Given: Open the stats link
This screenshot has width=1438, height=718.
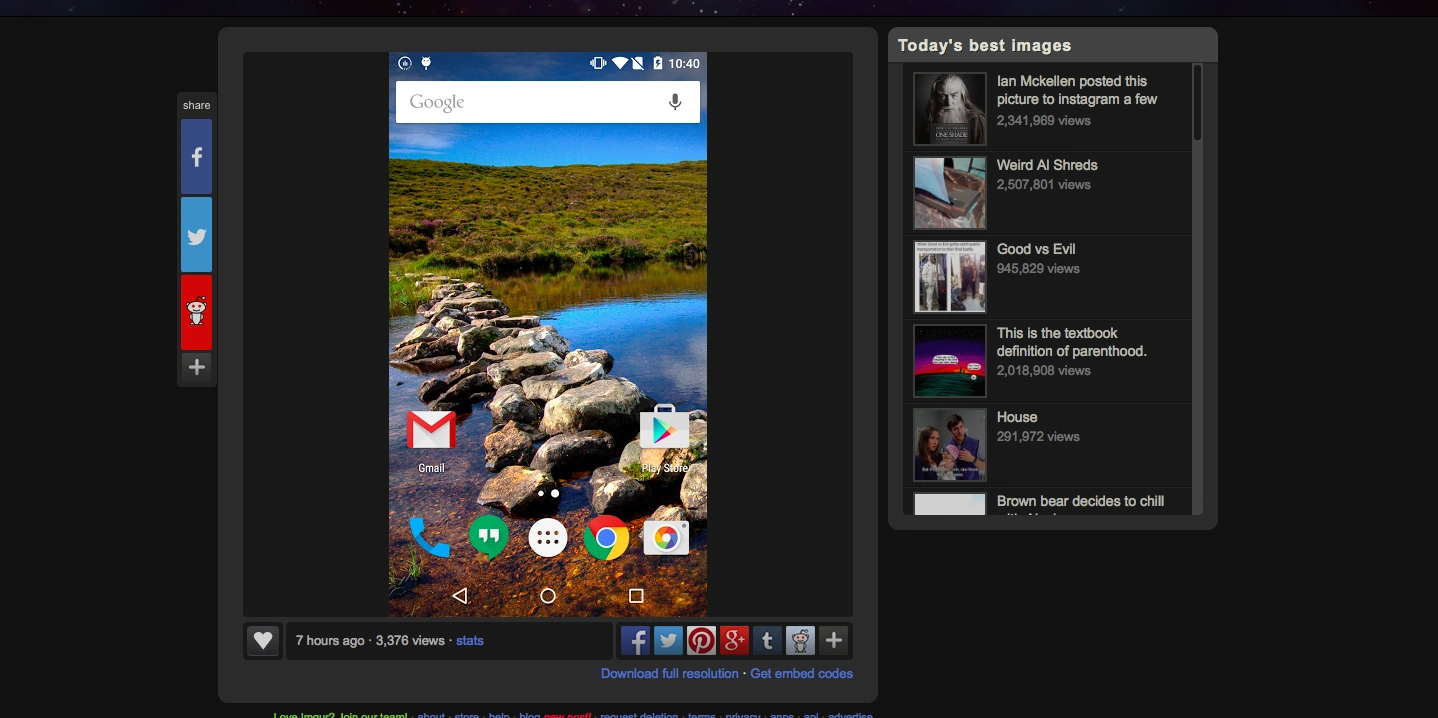Looking at the screenshot, I should point(469,641).
